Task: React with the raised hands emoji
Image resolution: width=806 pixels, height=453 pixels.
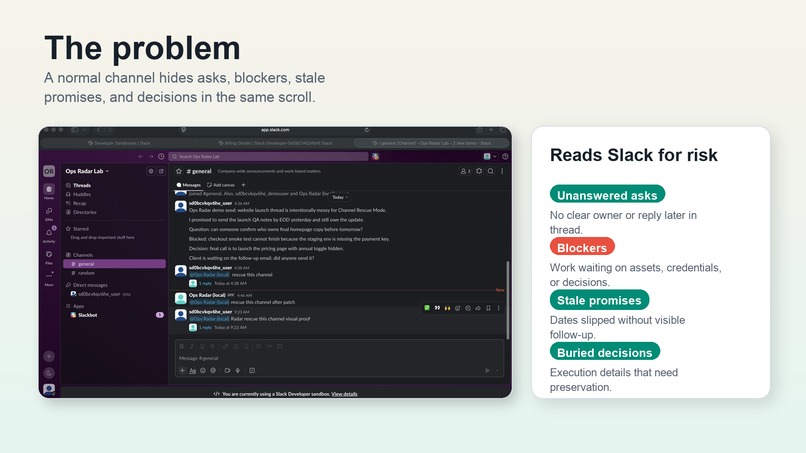Action: (x=447, y=308)
